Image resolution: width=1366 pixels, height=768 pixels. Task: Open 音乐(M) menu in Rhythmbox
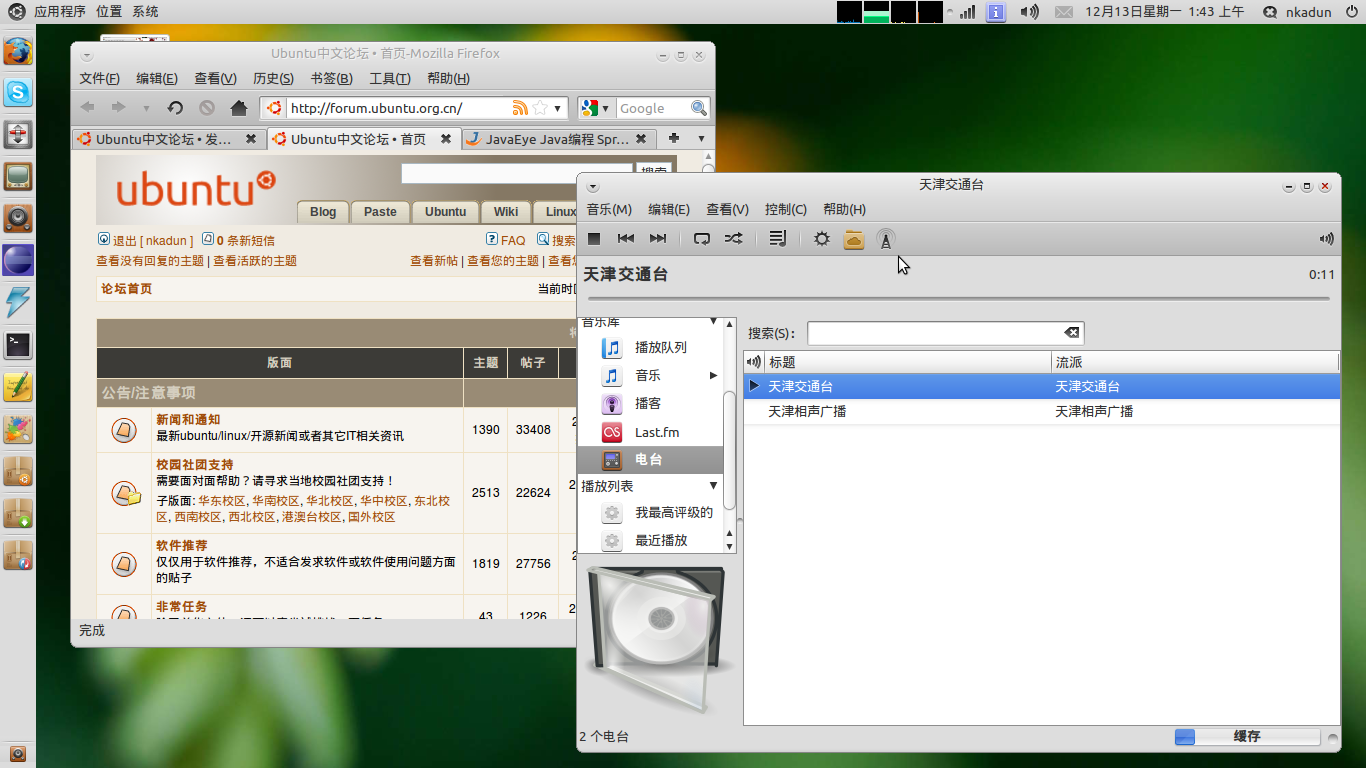point(609,209)
